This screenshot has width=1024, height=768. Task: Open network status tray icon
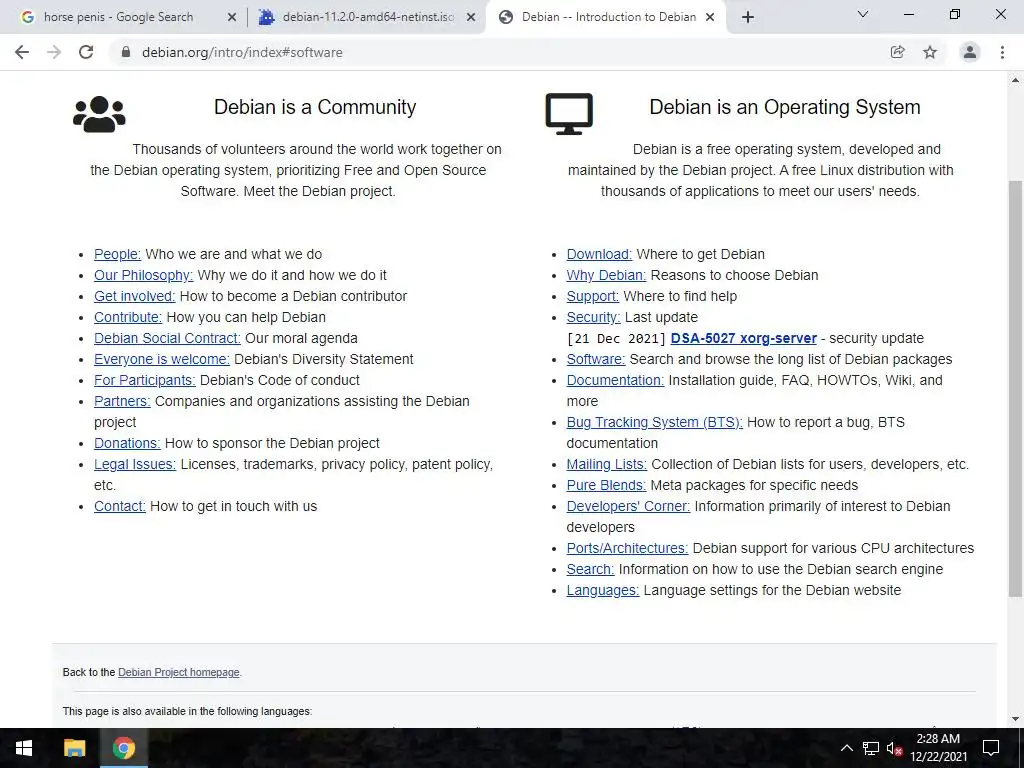point(871,748)
